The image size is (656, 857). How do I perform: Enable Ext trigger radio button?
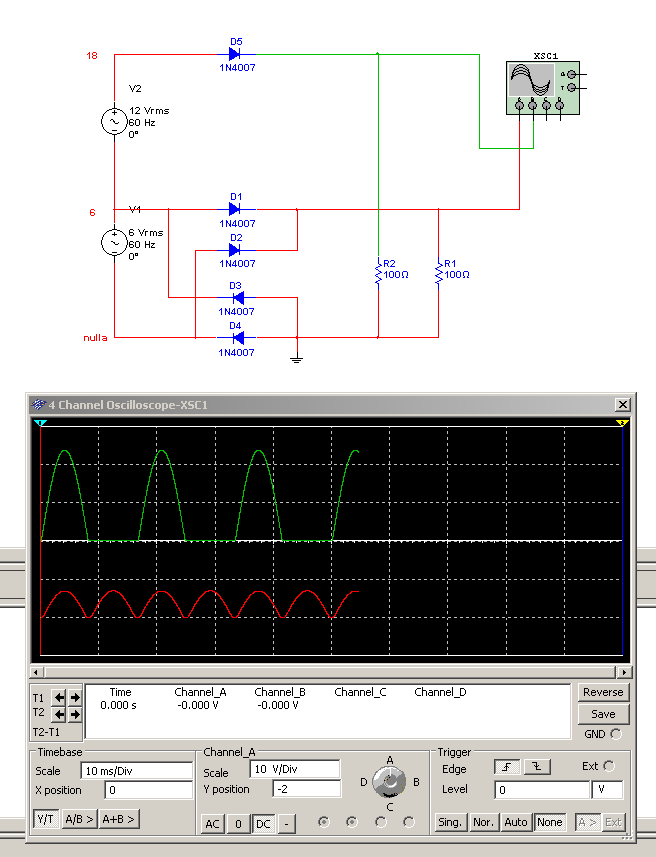pos(609,766)
